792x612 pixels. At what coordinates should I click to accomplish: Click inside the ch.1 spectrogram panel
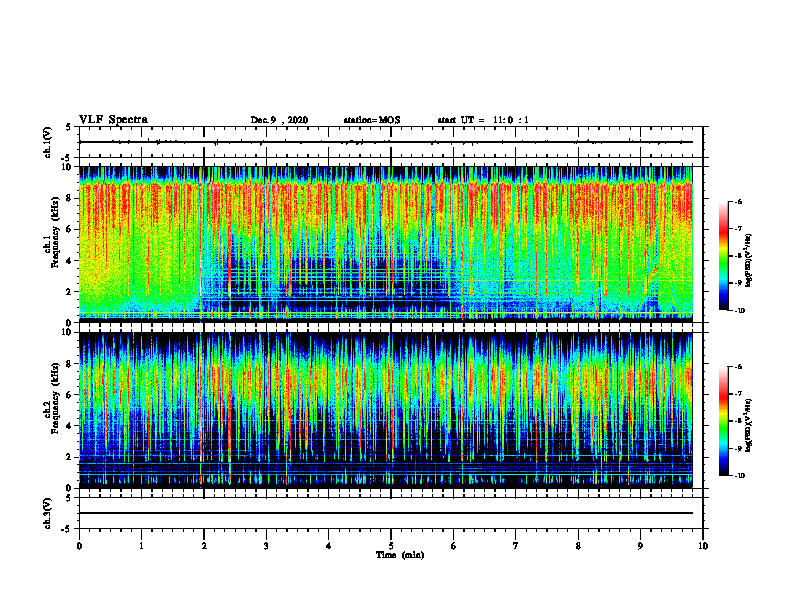point(386,244)
